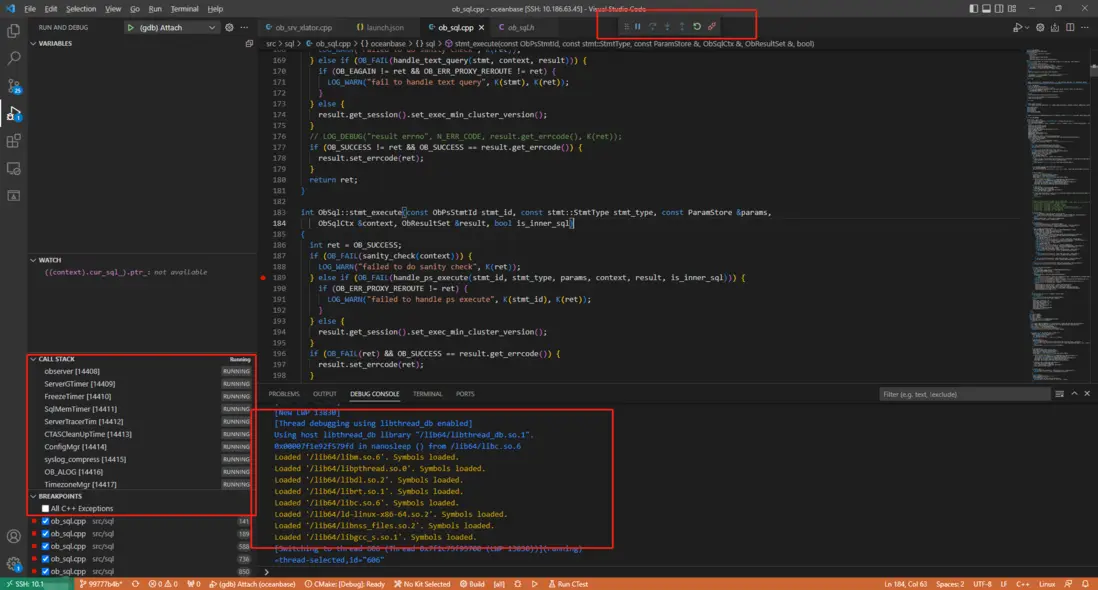Open the Explorer view in the activity bar
Viewport: 1098px width, 590px height.
point(14,31)
